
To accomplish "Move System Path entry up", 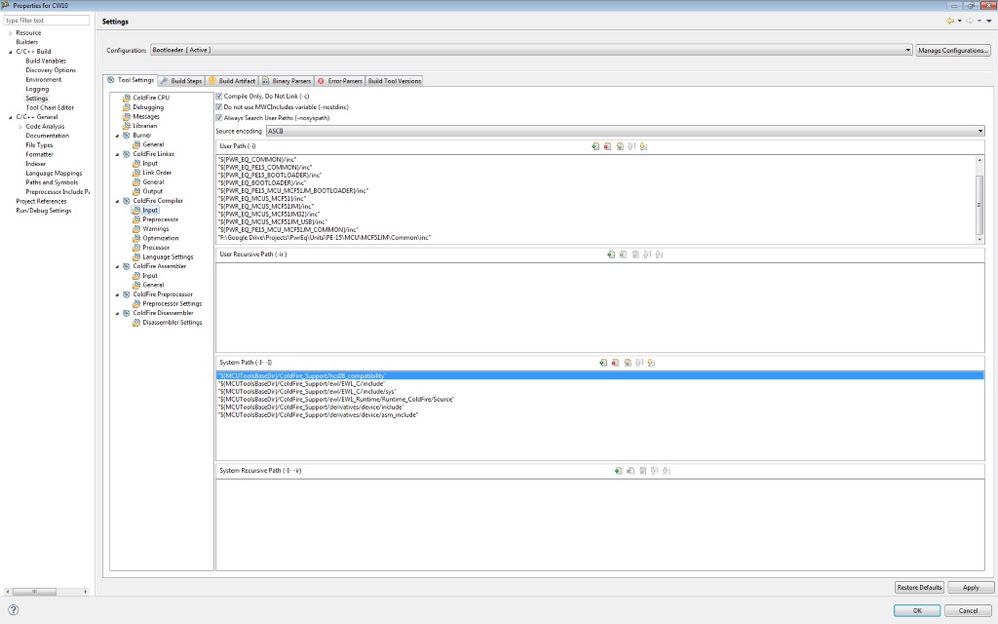I will [x=639, y=363].
